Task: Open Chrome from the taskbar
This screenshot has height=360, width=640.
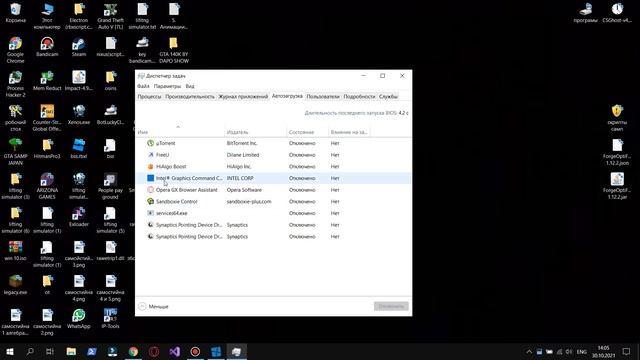Action: coord(133,351)
